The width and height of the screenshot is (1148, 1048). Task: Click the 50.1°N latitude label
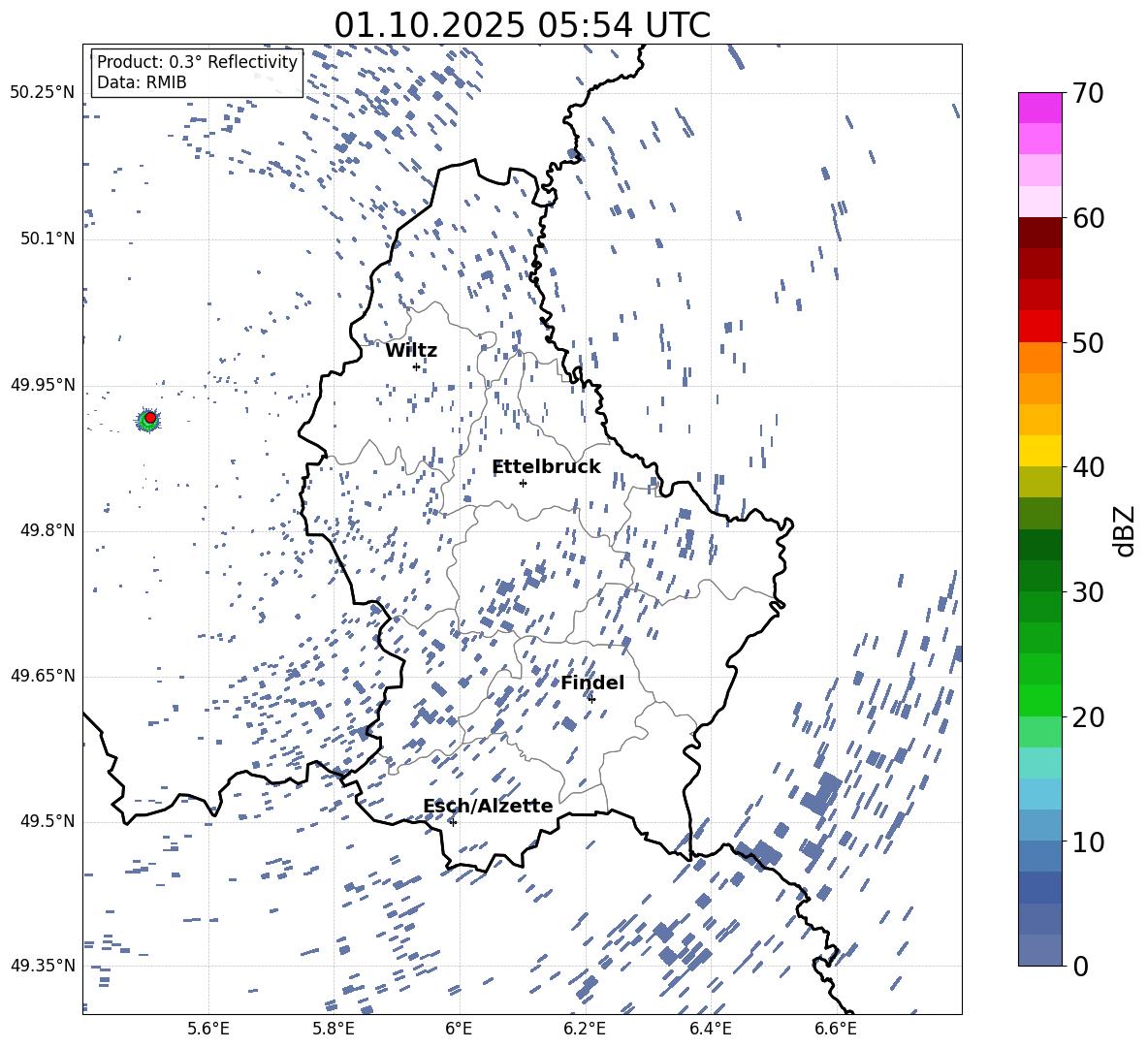click(48, 238)
